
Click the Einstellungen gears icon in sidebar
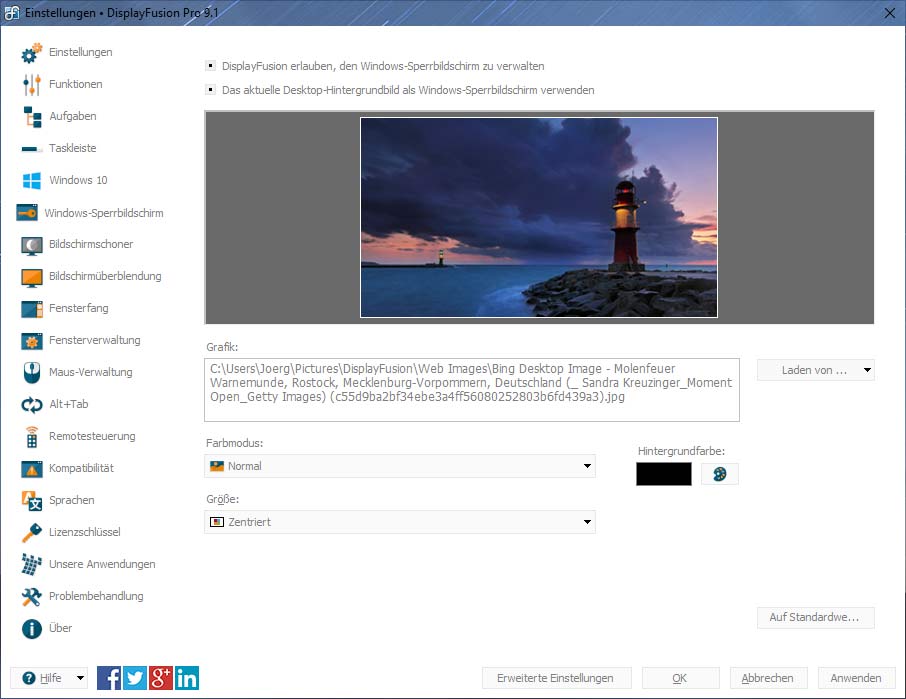pos(32,53)
